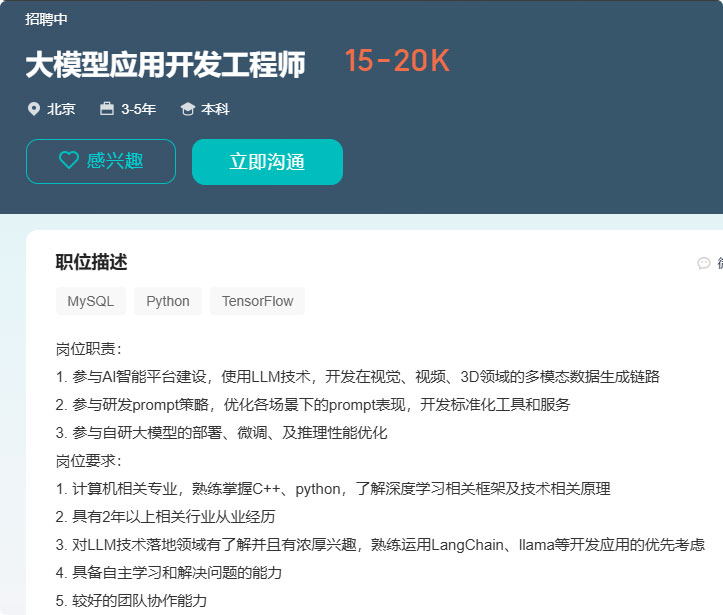Click the 感兴趣 button
This screenshot has height=615, width=723.
(101, 161)
